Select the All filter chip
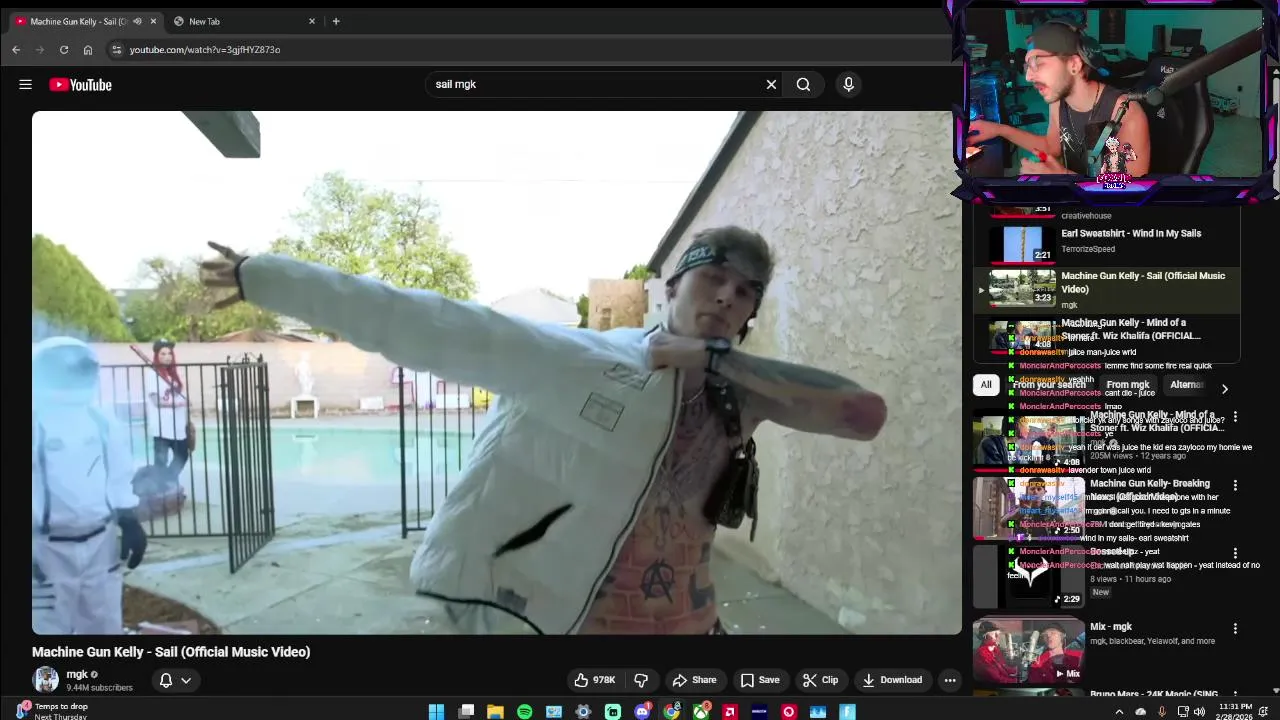 [986, 385]
